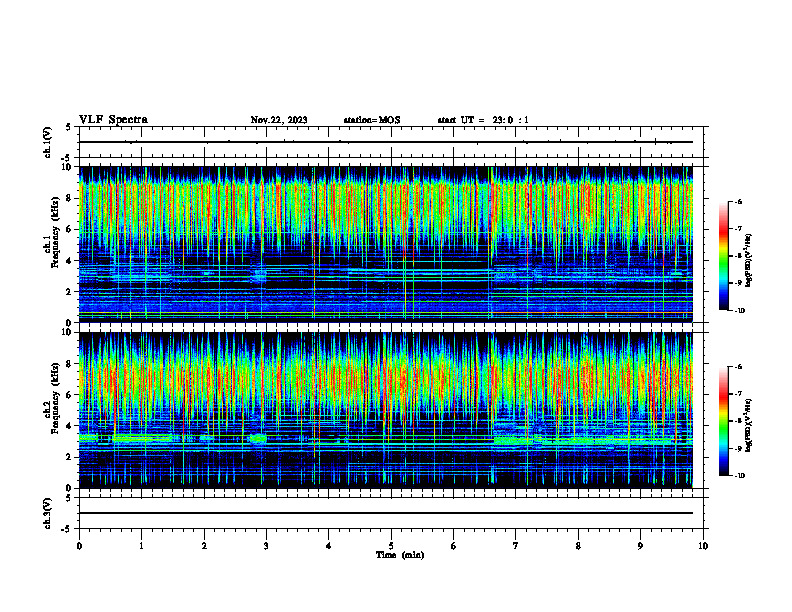Screen dimensions: 792x612
Task: Click time axis tick label '5'
Action: click(391, 546)
